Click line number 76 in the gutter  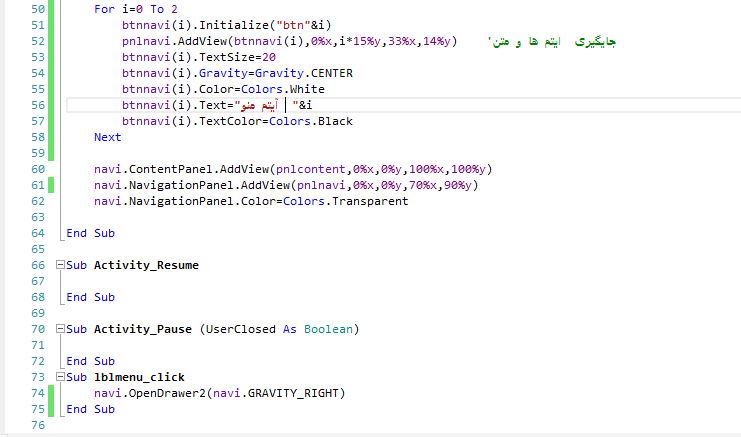(38, 425)
